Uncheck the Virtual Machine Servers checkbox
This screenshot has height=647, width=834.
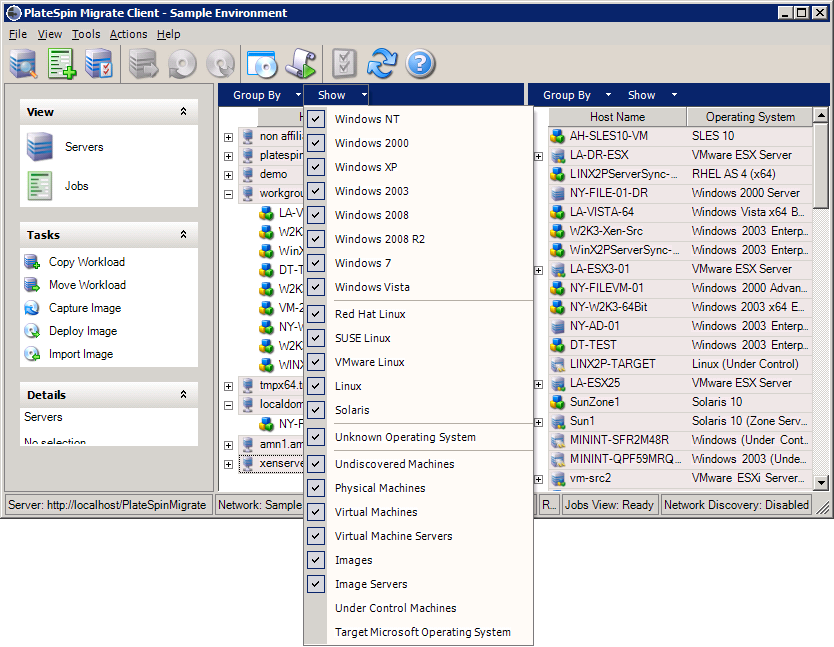[x=316, y=536]
